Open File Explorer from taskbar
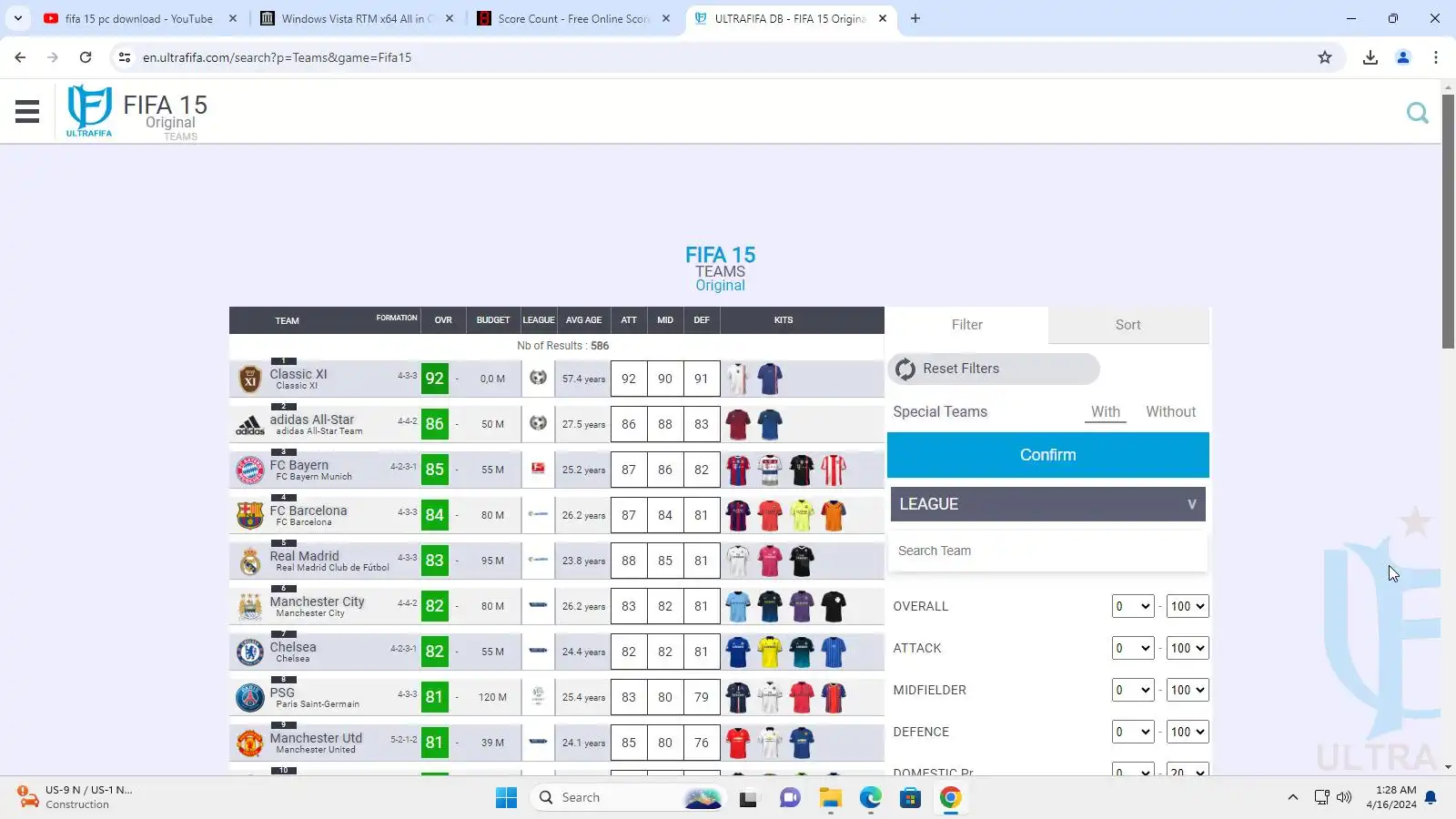The image size is (1456, 819). [830, 798]
